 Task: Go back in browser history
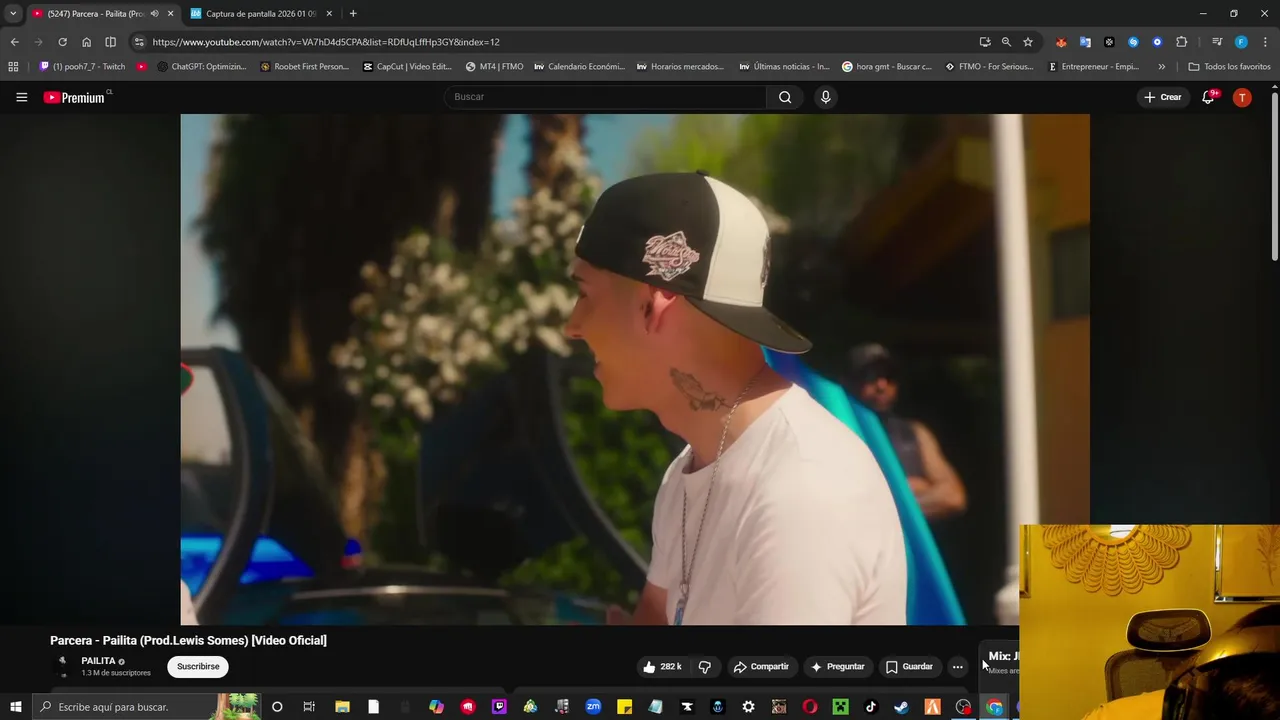[x=14, y=42]
